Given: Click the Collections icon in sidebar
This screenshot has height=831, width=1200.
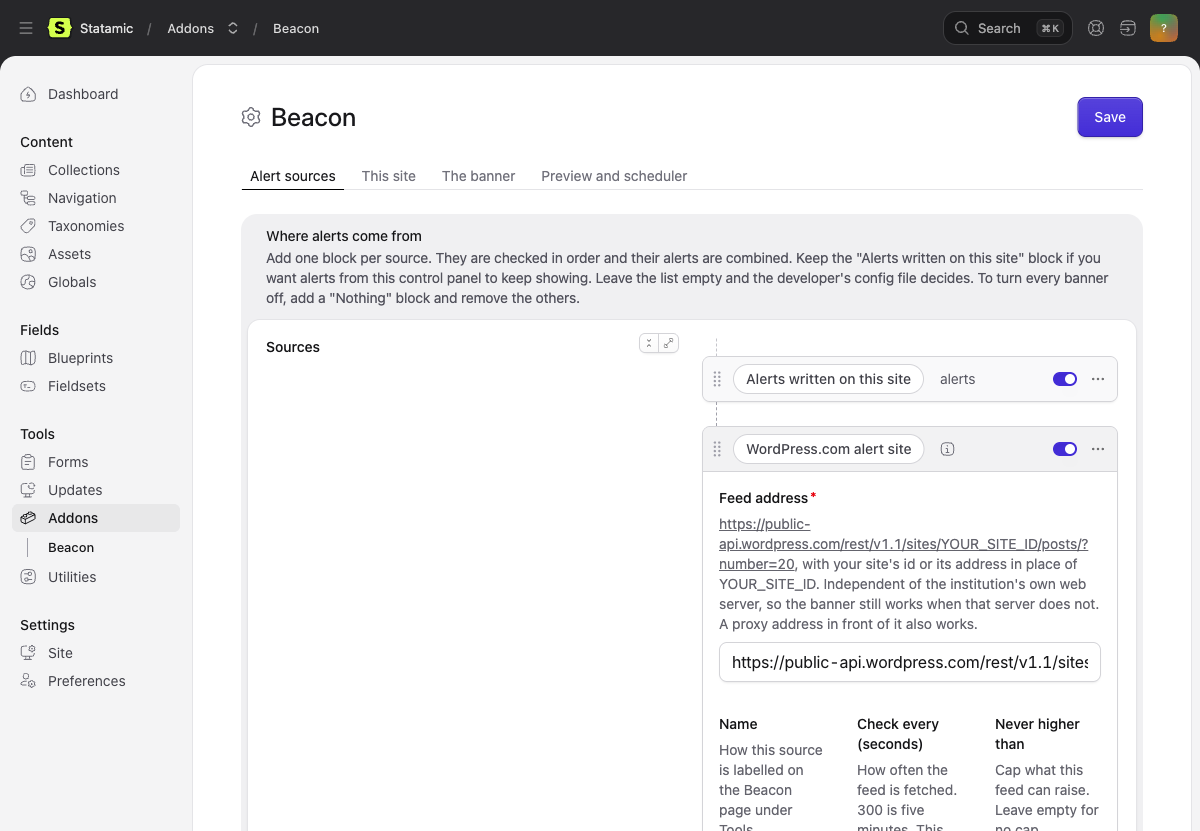Looking at the screenshot, I should point(29,170).
